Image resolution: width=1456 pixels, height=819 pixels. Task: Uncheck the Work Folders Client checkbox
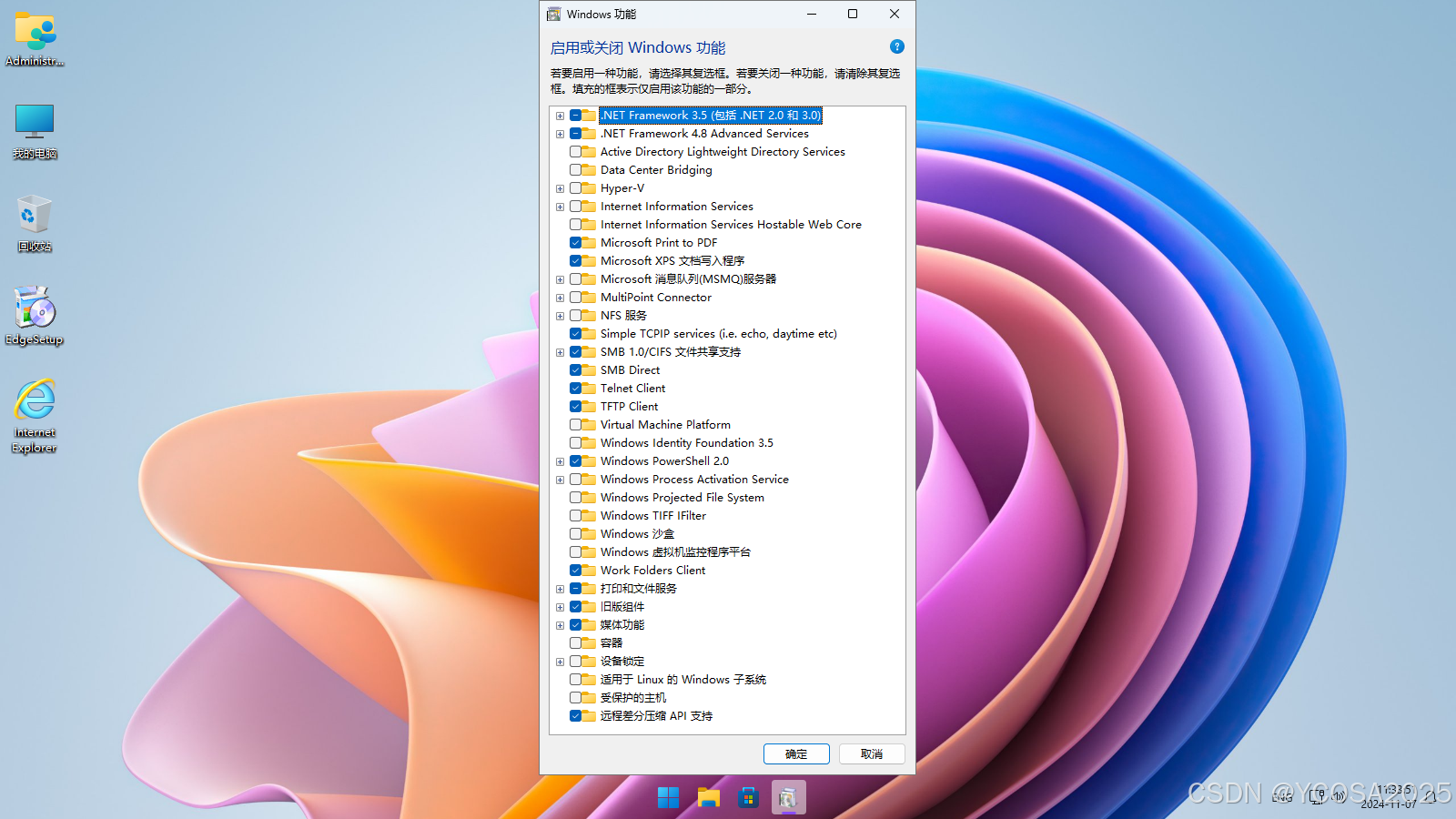click(575, 571)
